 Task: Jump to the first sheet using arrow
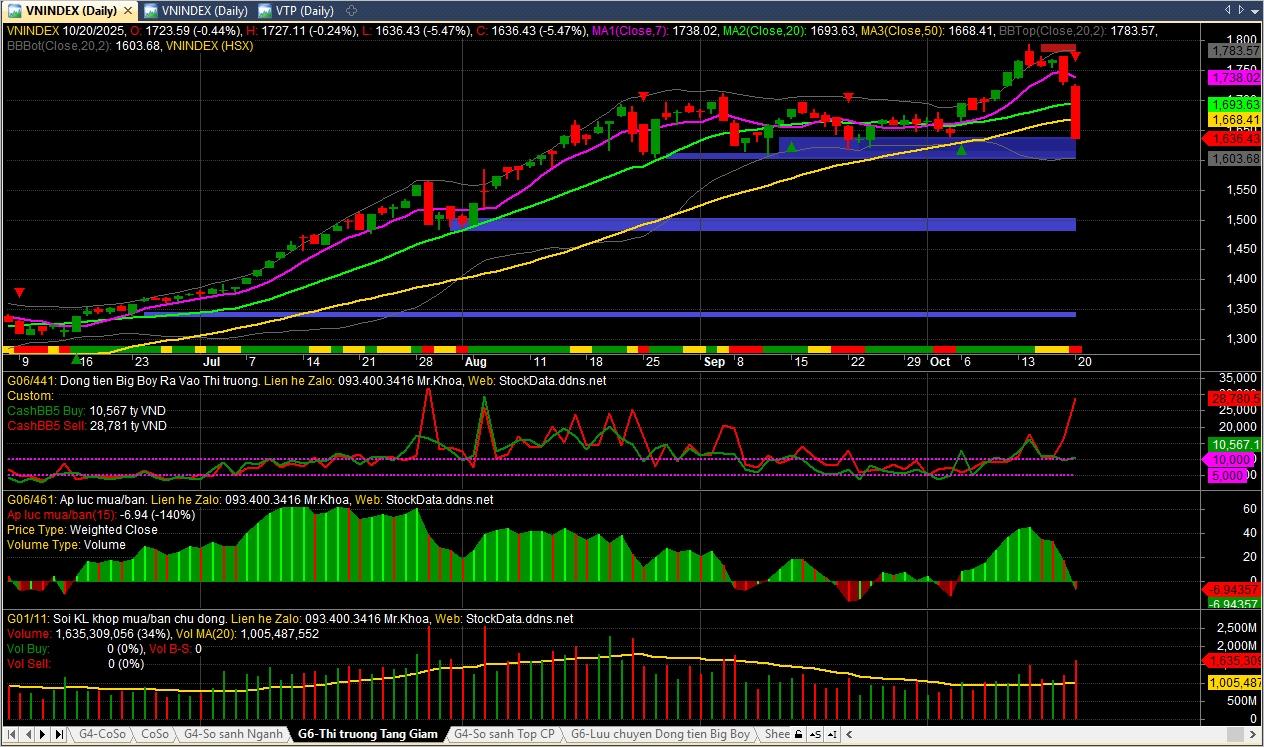[x=11, y=734]
